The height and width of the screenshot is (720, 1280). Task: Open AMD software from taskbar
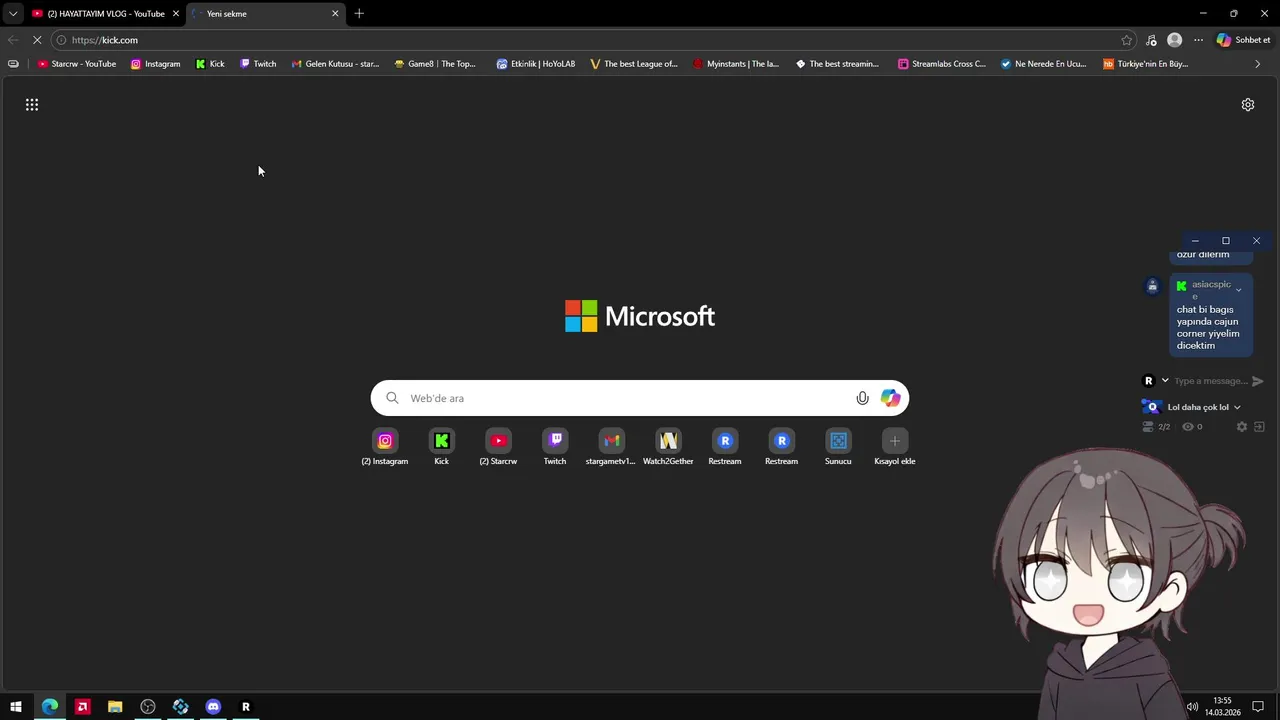(82, 707)
